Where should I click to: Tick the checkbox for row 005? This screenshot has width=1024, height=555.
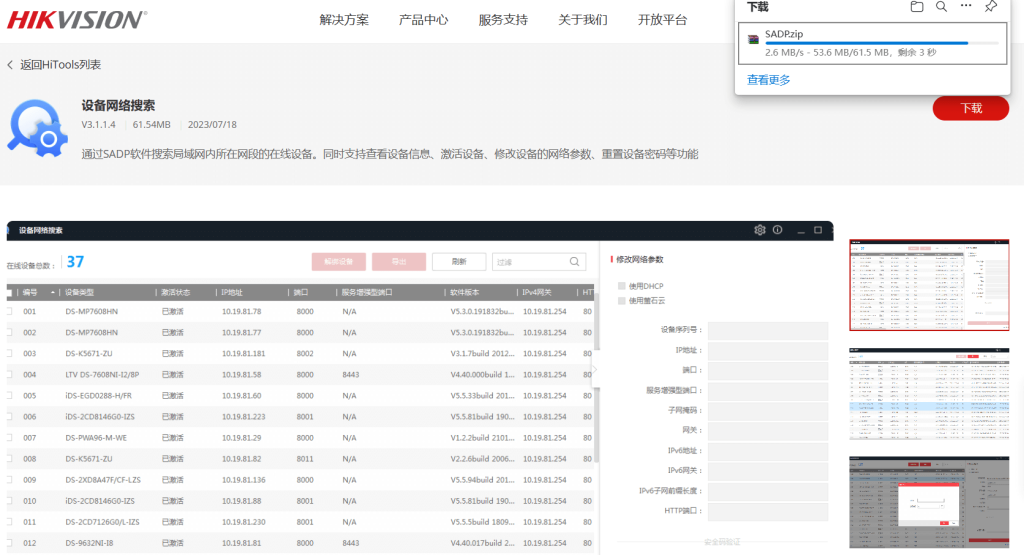9,396
